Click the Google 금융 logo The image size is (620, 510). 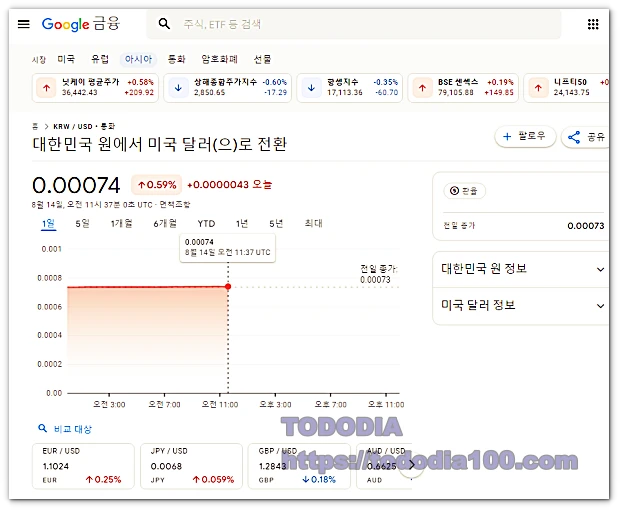81,24
